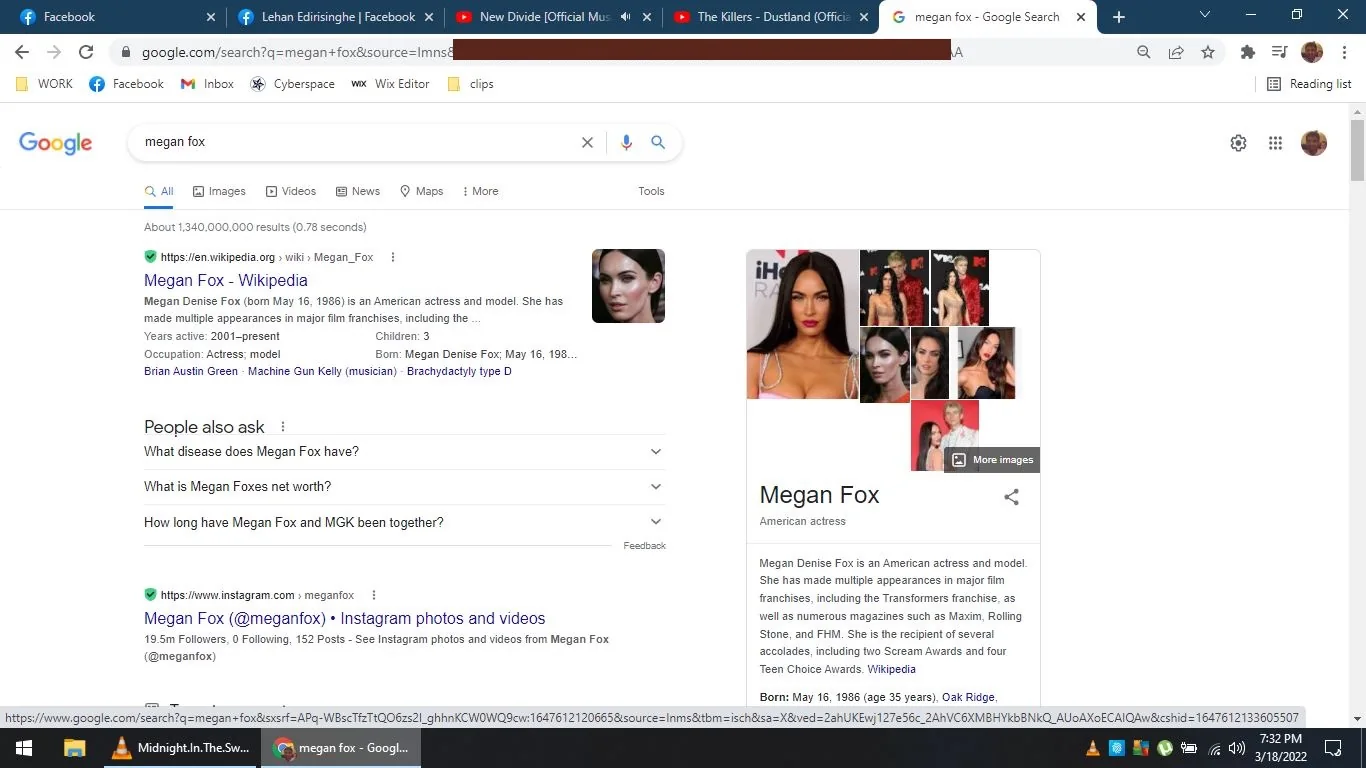
Task: Open Google quick settings gear
Action: (x=1238, y=143)
